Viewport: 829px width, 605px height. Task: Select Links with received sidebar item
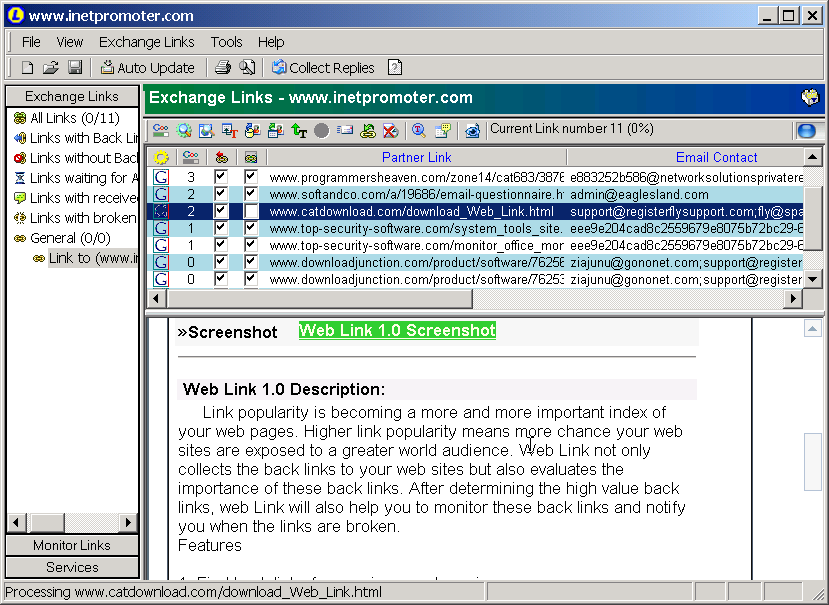(76, 198)
